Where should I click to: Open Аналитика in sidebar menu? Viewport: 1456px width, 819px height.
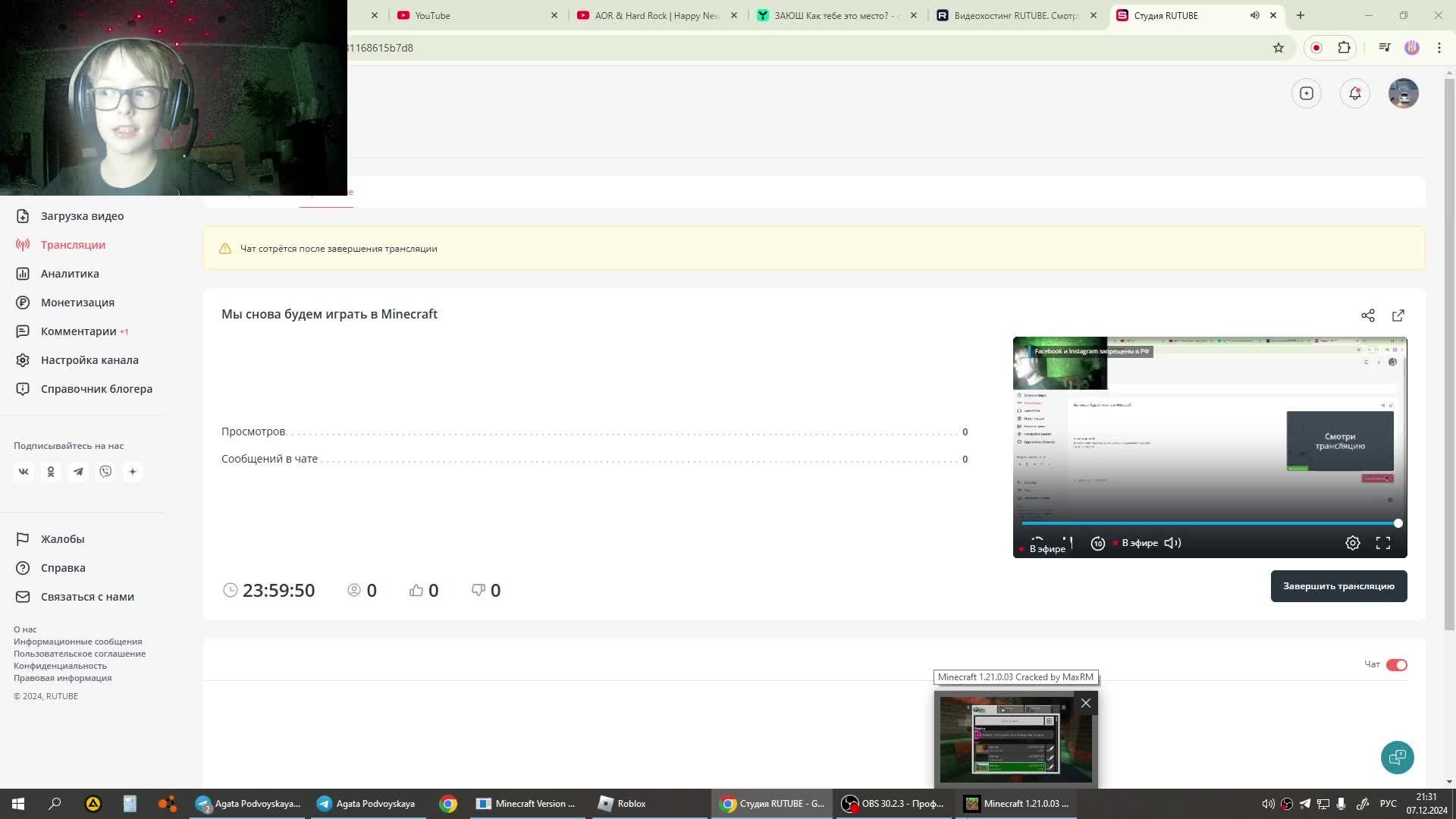[x=70, y=274]
